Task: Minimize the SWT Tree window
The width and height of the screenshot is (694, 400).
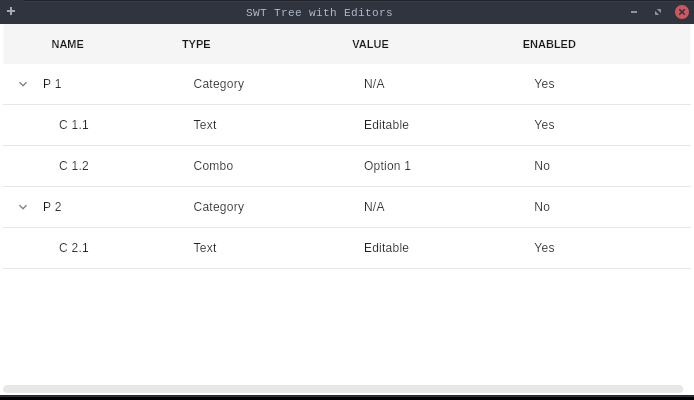Action: tap(633, 12)
